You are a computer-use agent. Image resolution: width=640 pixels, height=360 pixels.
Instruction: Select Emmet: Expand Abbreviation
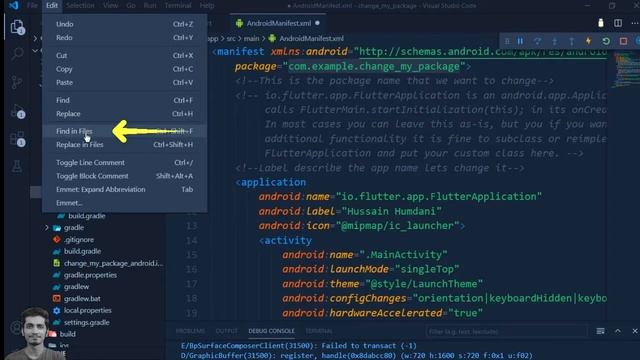124,189
